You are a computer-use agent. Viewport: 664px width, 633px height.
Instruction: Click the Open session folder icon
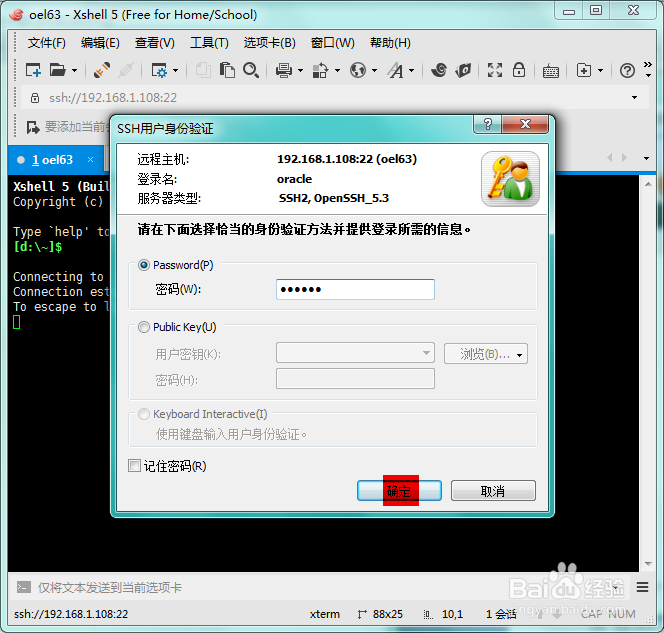click(x=58, y=70)
